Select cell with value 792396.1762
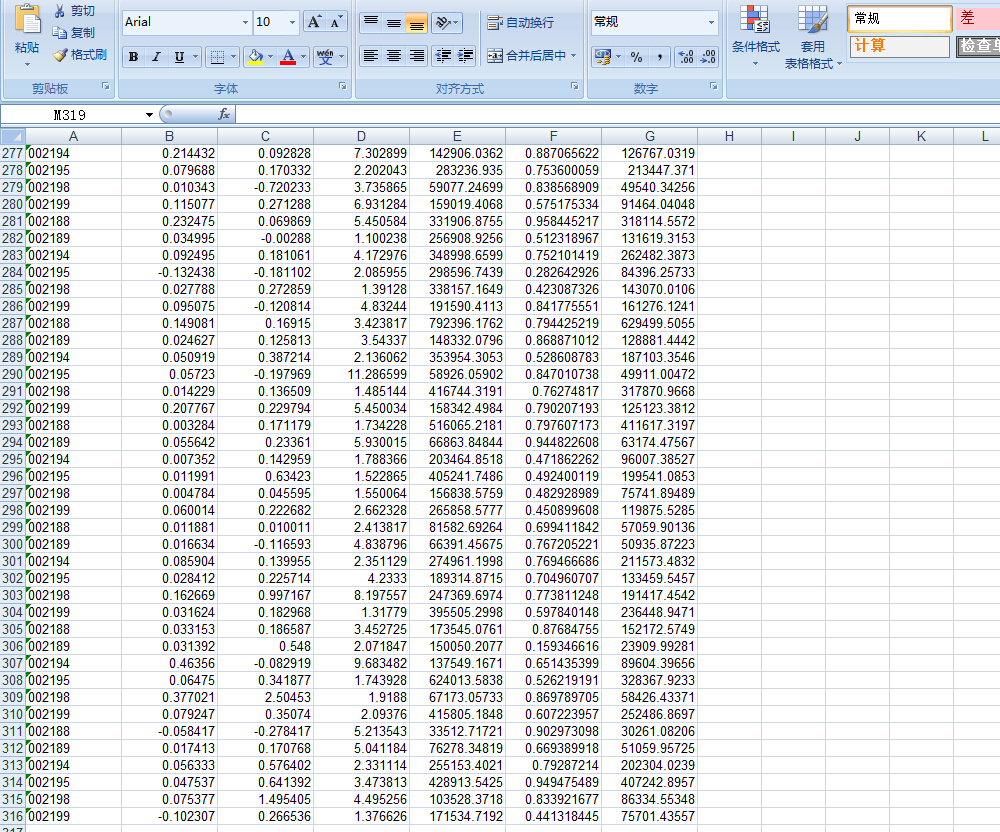This screenshot has width=1000, height=832. [x=457, y=323]
